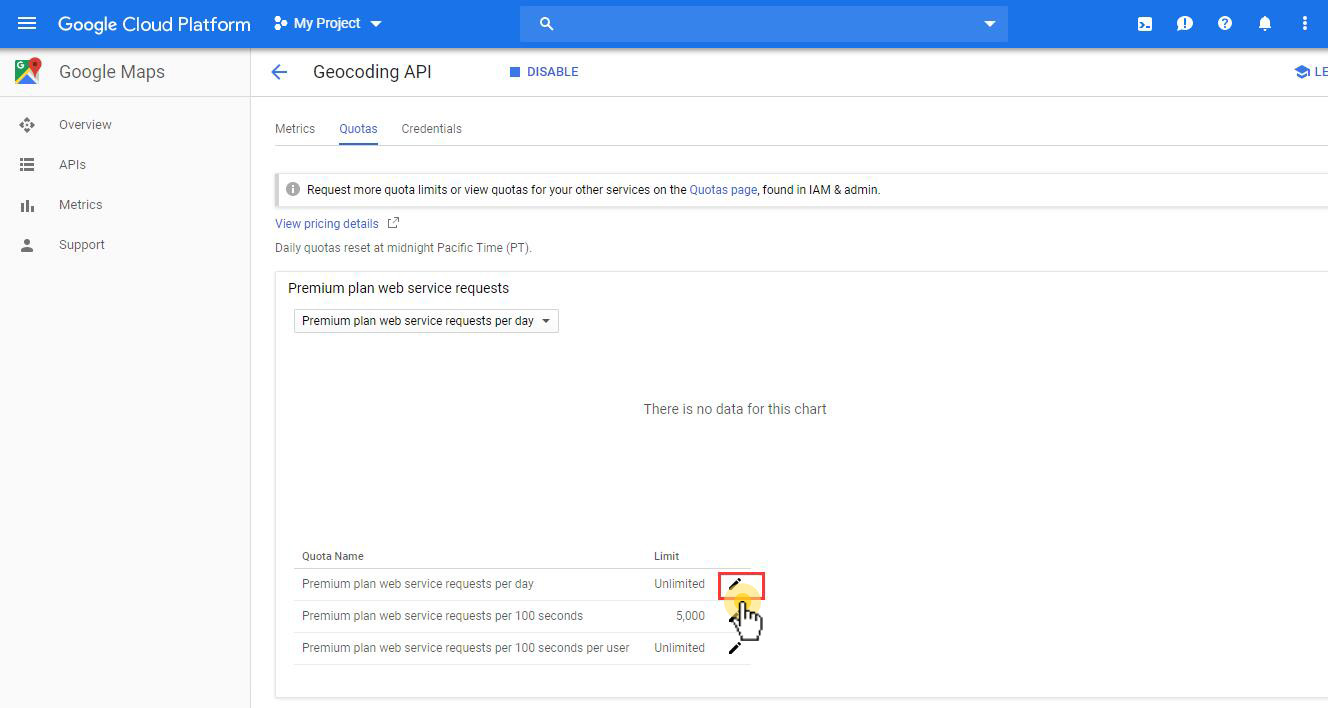Focus the top search input field
The image size is (1328, 708).
(765, 24)
